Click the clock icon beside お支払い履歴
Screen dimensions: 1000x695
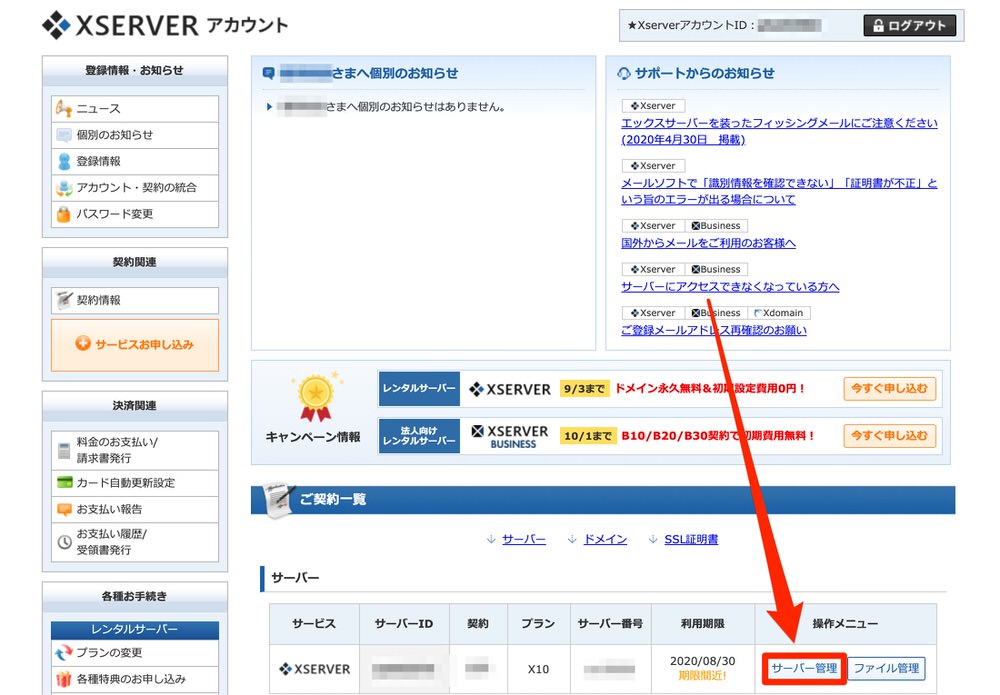(64, 542)
